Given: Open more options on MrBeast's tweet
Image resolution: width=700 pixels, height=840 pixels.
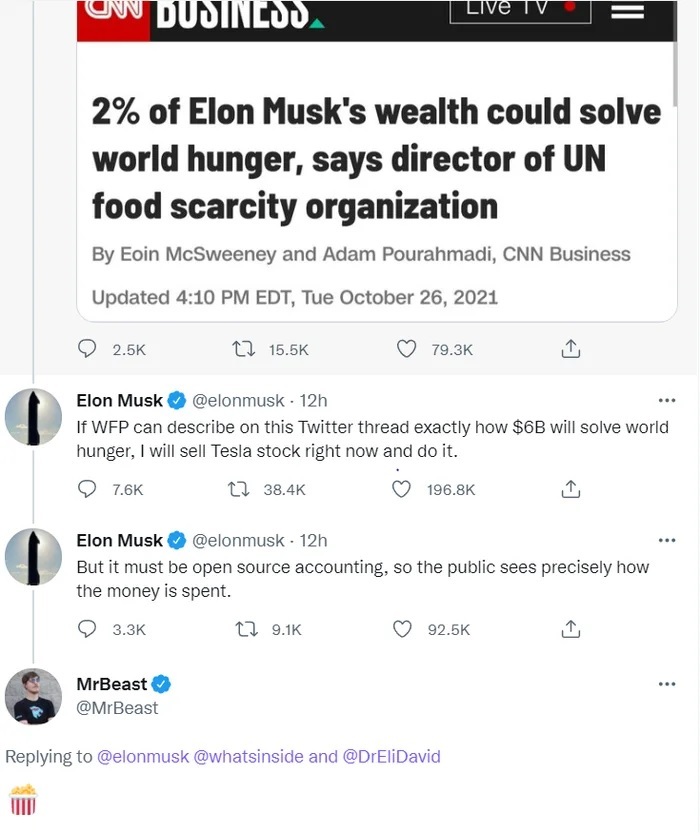Looking at the screenshot, I should pyautogui.click(x=667, y=684).
